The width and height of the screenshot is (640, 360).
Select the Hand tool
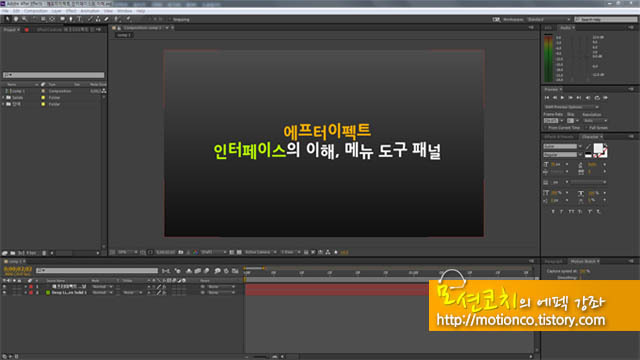[16, 19]
